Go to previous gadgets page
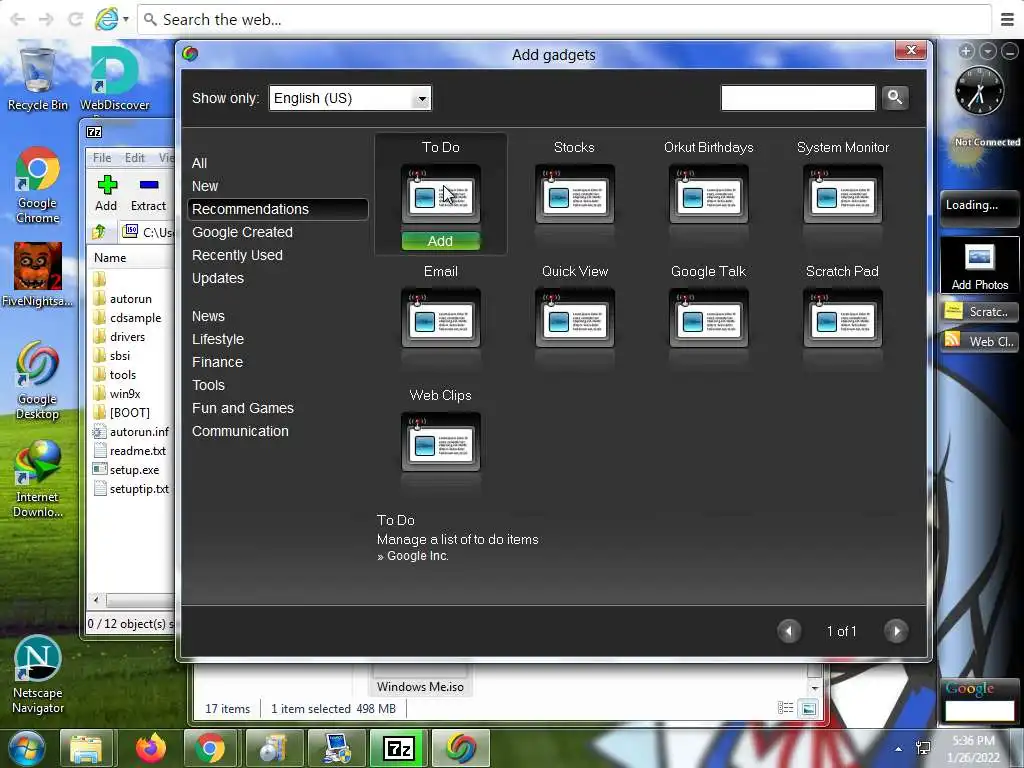The image size is (1024, 768). 789,631
